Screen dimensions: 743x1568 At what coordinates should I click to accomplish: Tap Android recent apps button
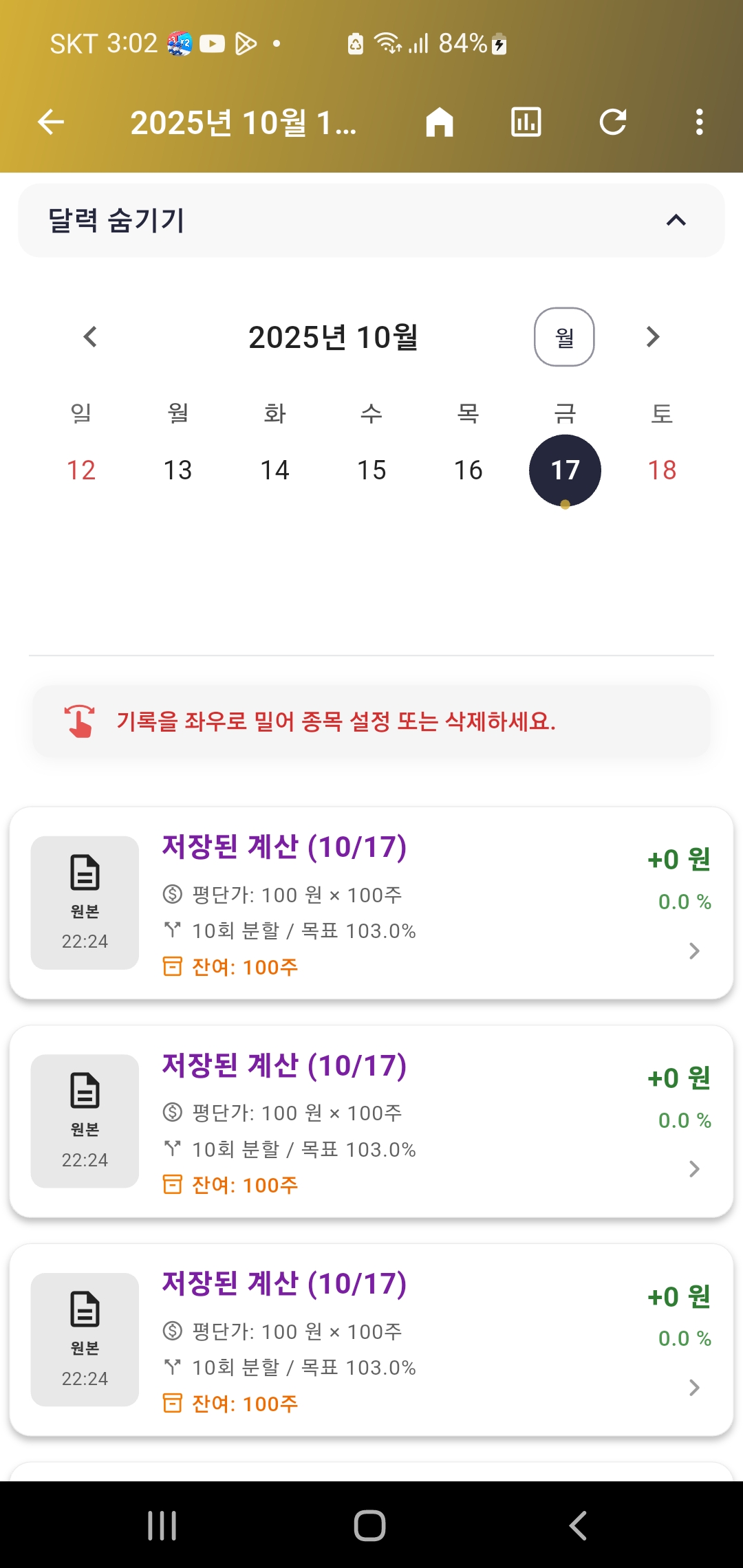(162, 1525)
